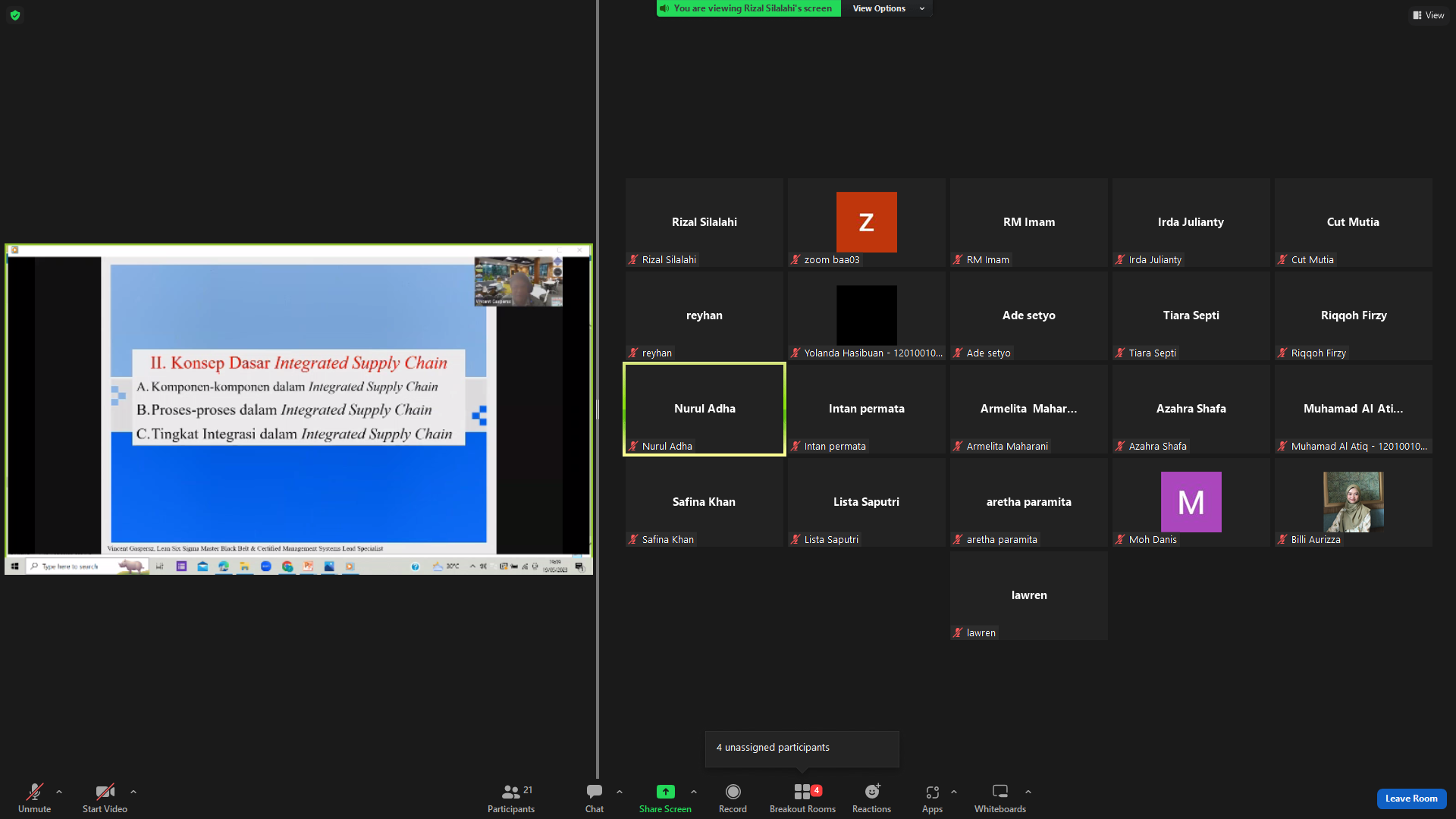Start the video camera
This screenshot has height=819, width=1456.
click(105, 798)
